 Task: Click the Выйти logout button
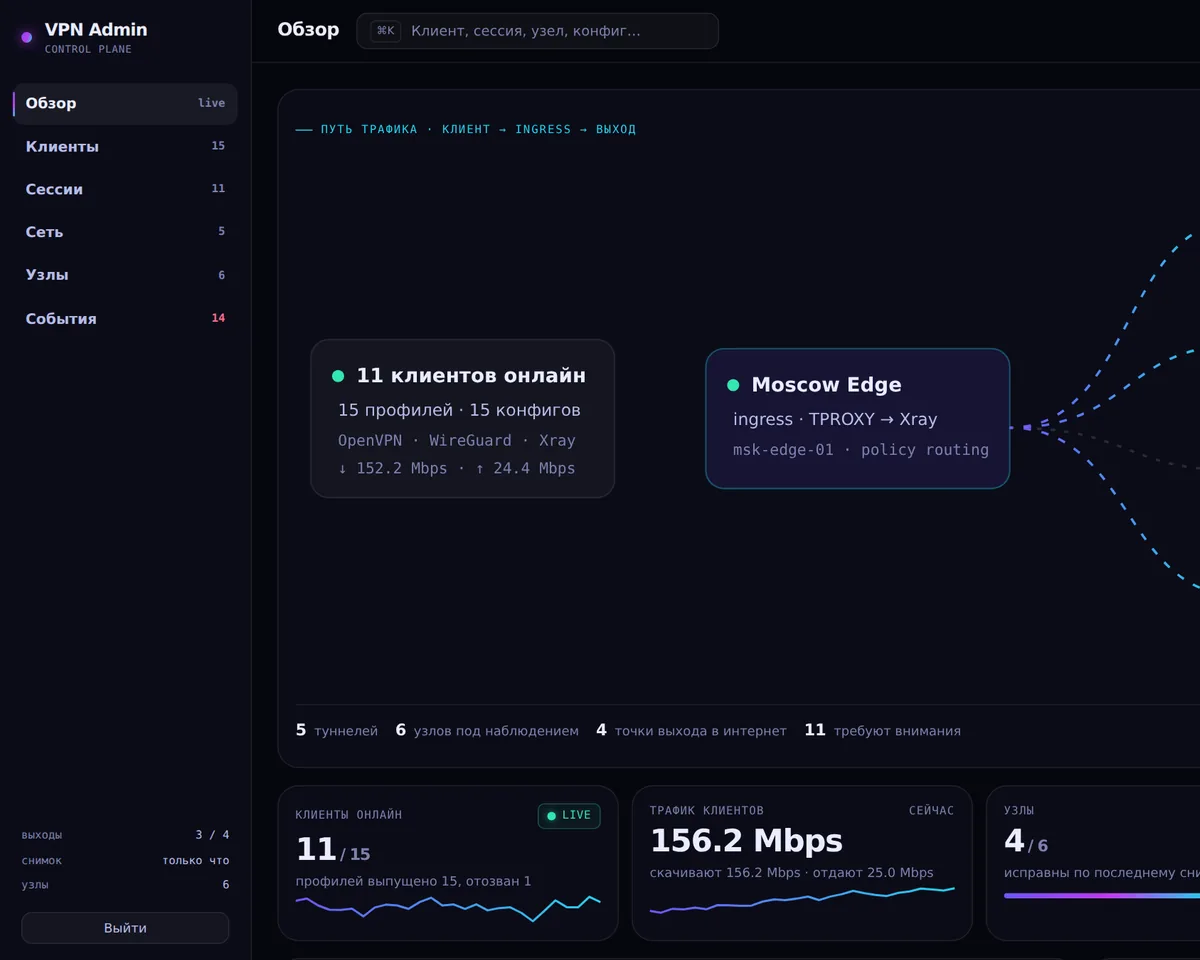pyautogui.click(x=125, y=928)
